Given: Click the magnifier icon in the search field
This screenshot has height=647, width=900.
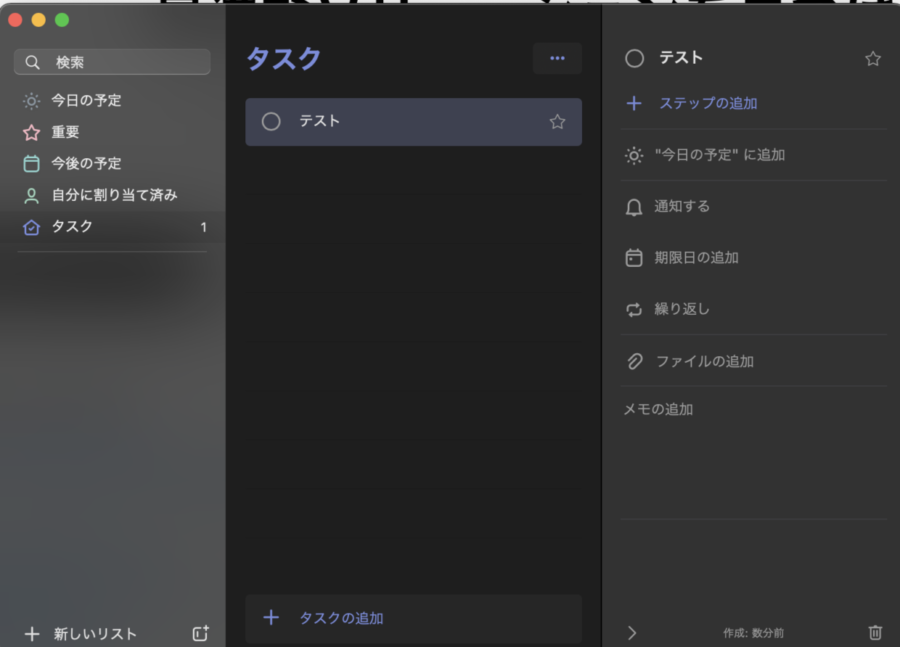Looking at the screenshot, I should (33, 62).
